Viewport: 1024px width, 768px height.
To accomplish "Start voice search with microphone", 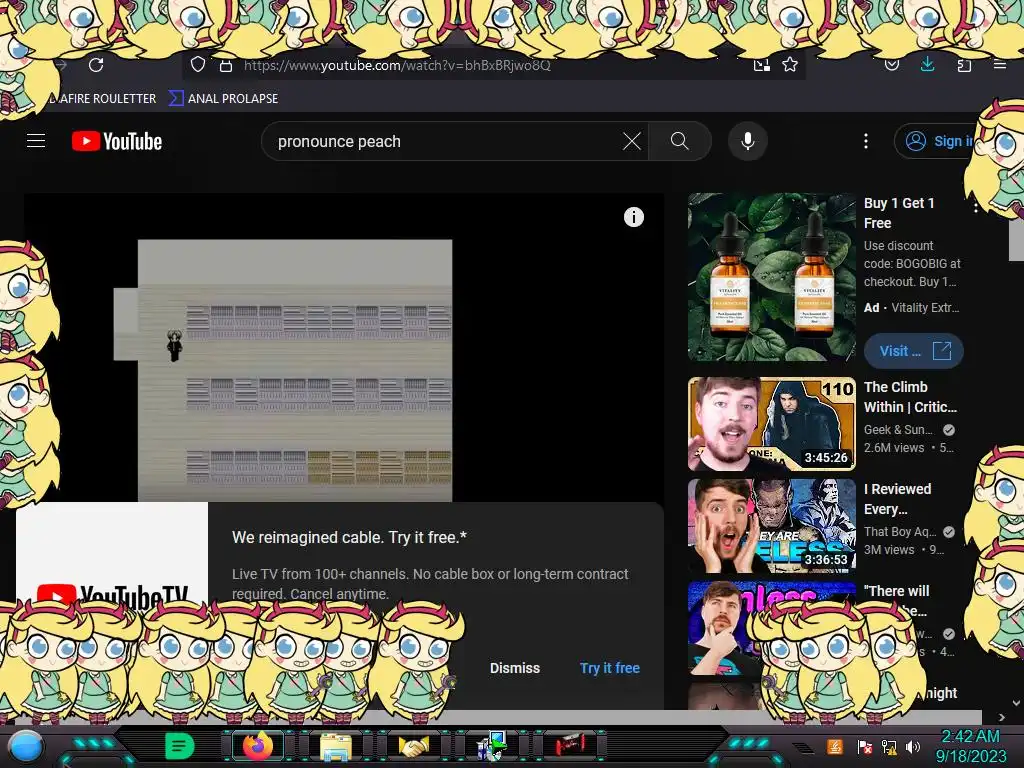I will point(748,141).
